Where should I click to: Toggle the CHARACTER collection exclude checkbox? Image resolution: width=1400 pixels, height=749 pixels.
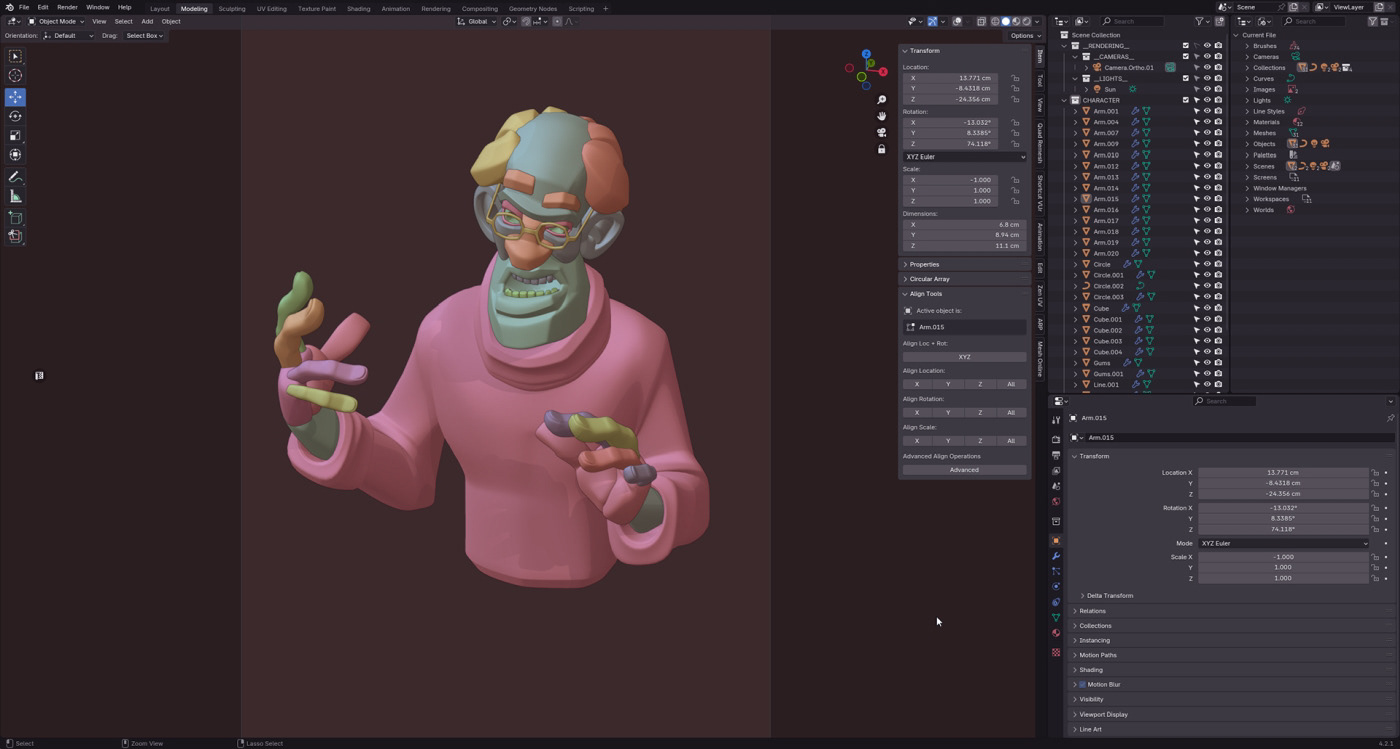pos(1186,100)
